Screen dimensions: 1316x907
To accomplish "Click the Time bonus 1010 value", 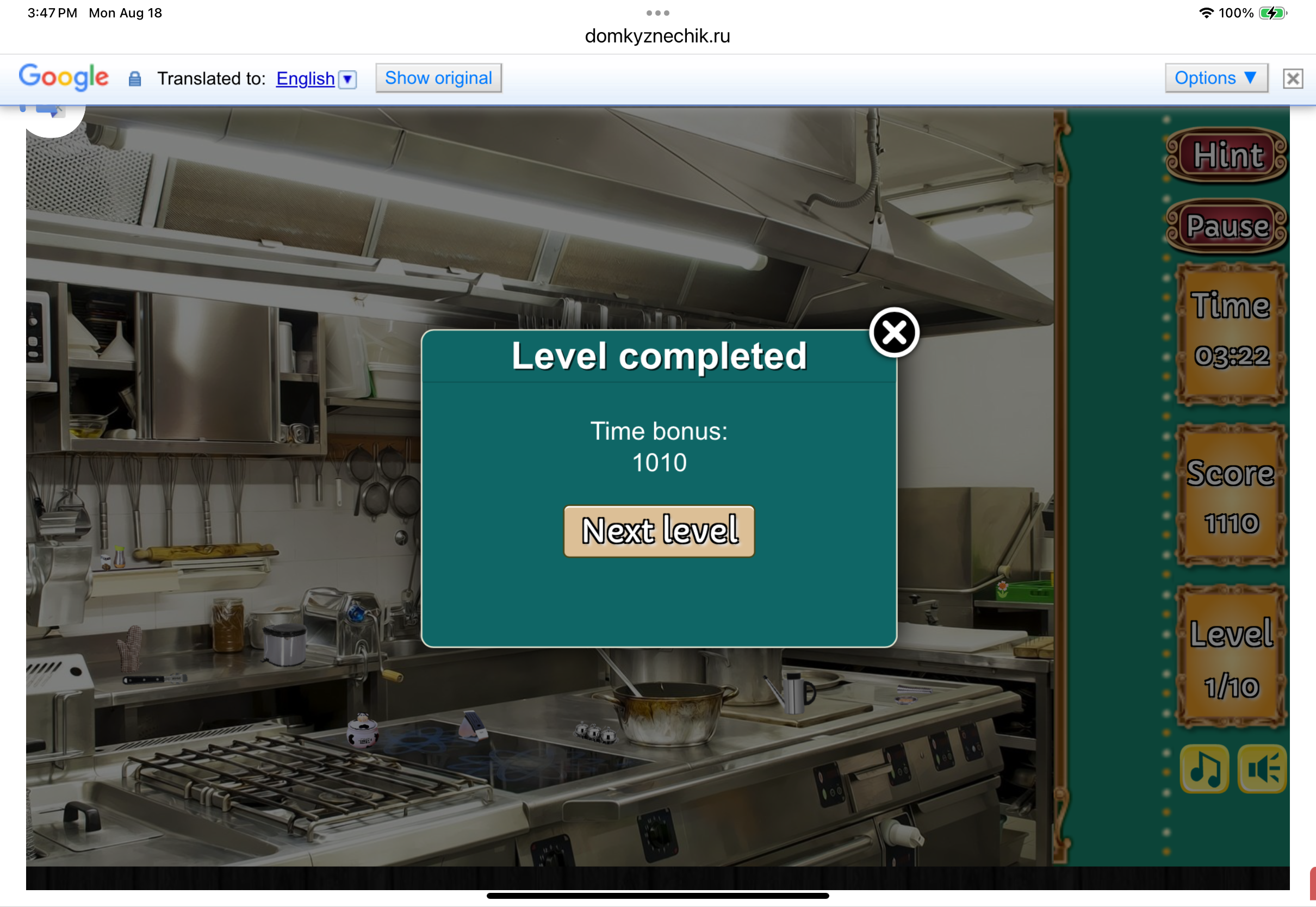I will (659, 463).
